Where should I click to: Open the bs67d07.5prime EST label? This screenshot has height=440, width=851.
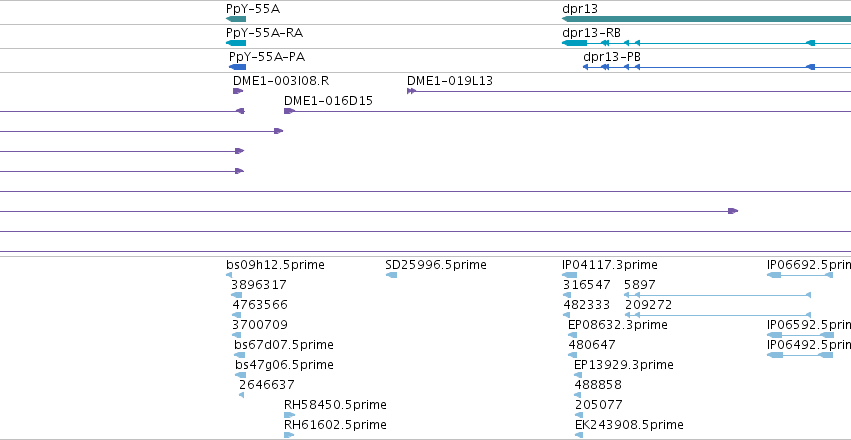tap(284, 345)
